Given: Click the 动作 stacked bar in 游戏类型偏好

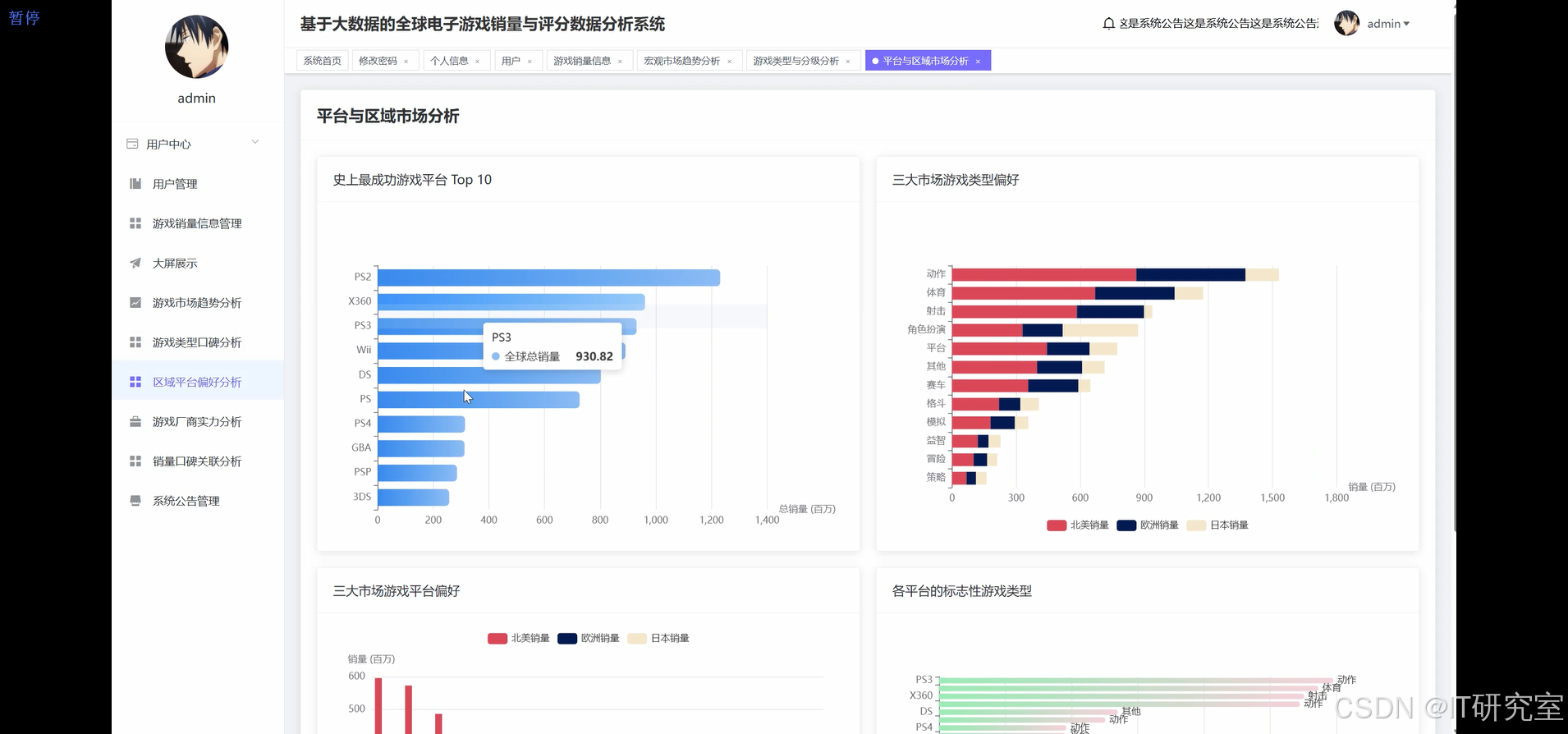Looking at the screenshot, I should pos(1115,274).
